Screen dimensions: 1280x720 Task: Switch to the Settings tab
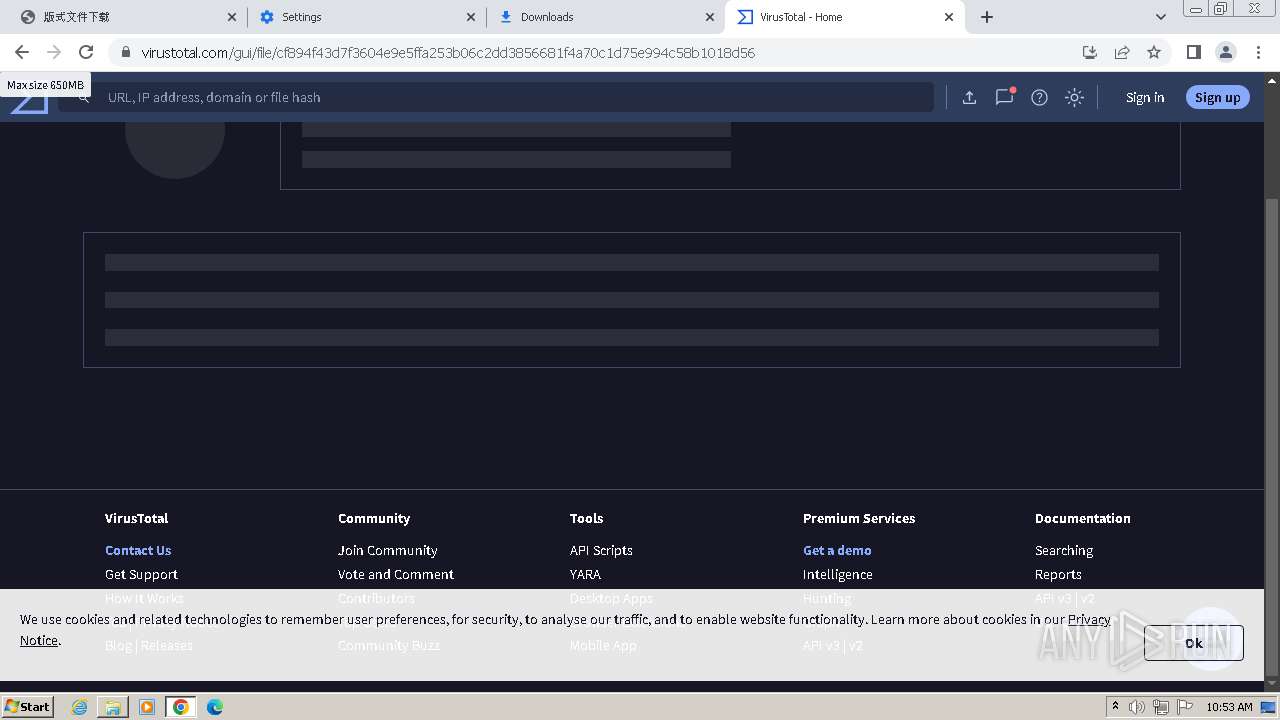click(x=365, y=17)
